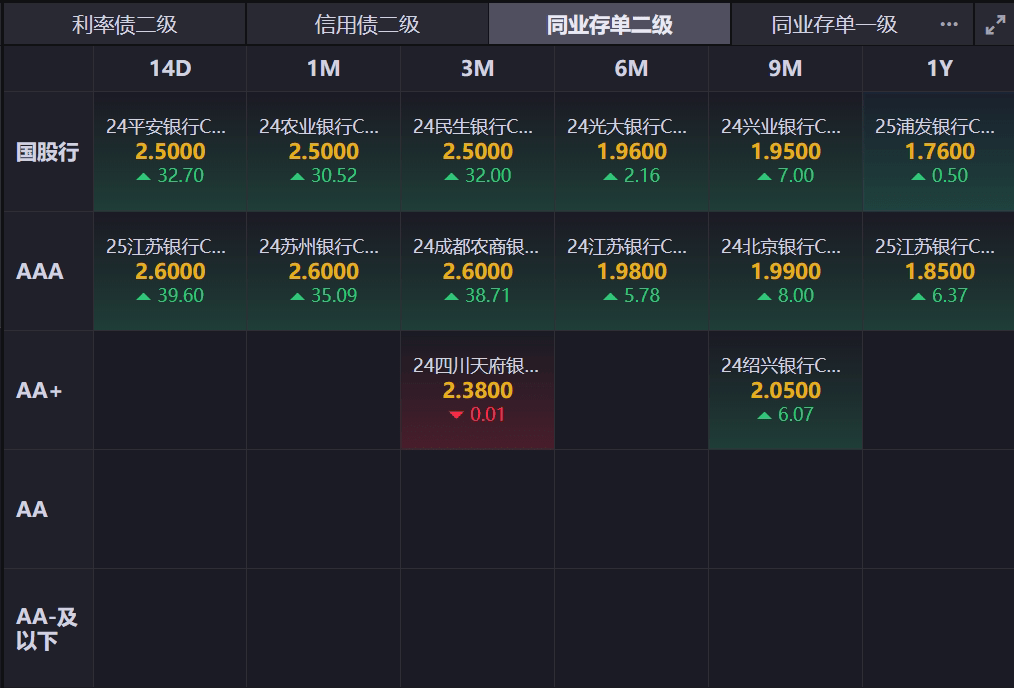Open the more tabs ellipsis menu
The width and height of the screenshot is (1014, 688).
tap(949, 25)
